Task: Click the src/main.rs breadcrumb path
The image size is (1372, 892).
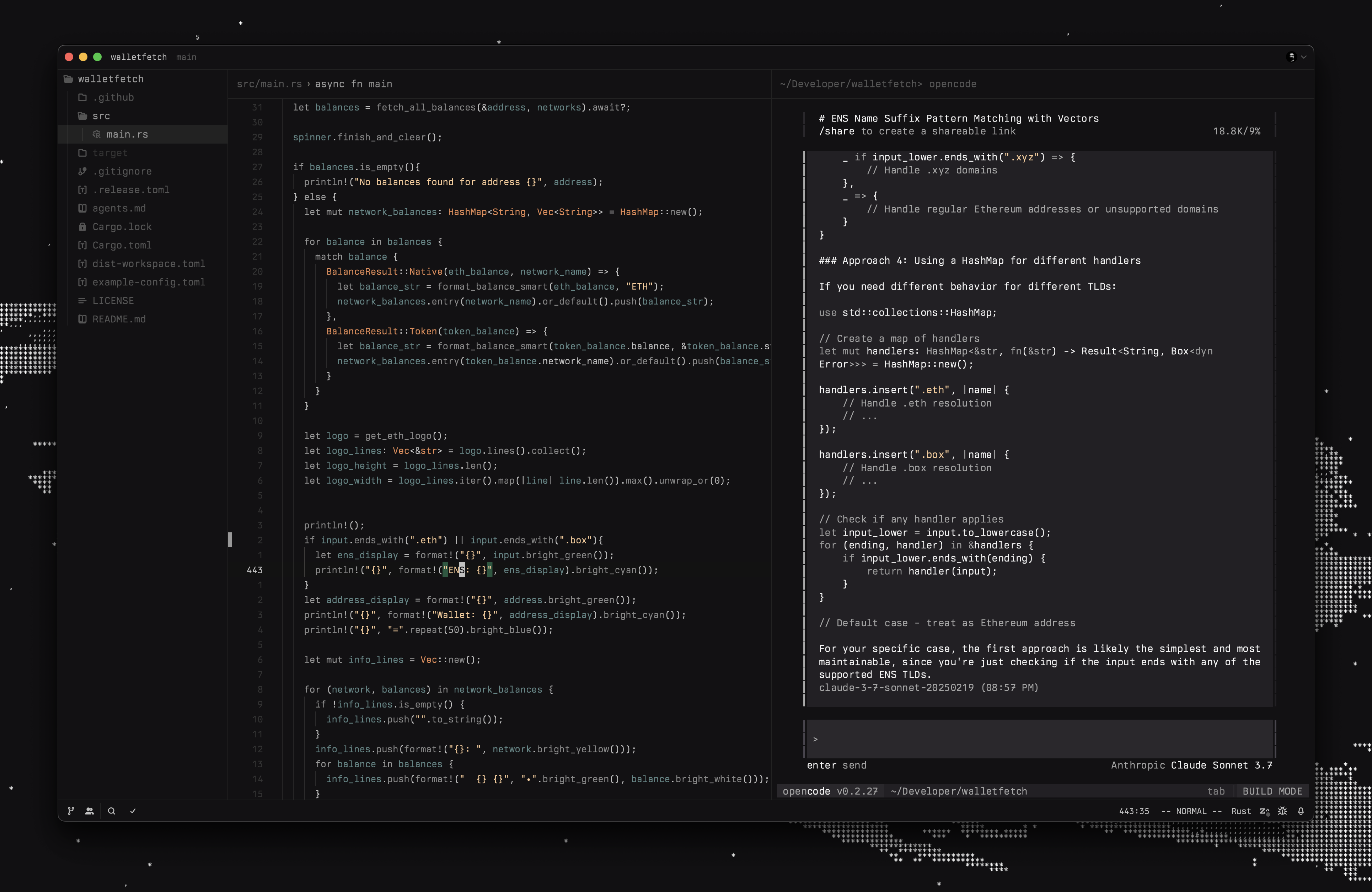Action: [x=269, y=84]
